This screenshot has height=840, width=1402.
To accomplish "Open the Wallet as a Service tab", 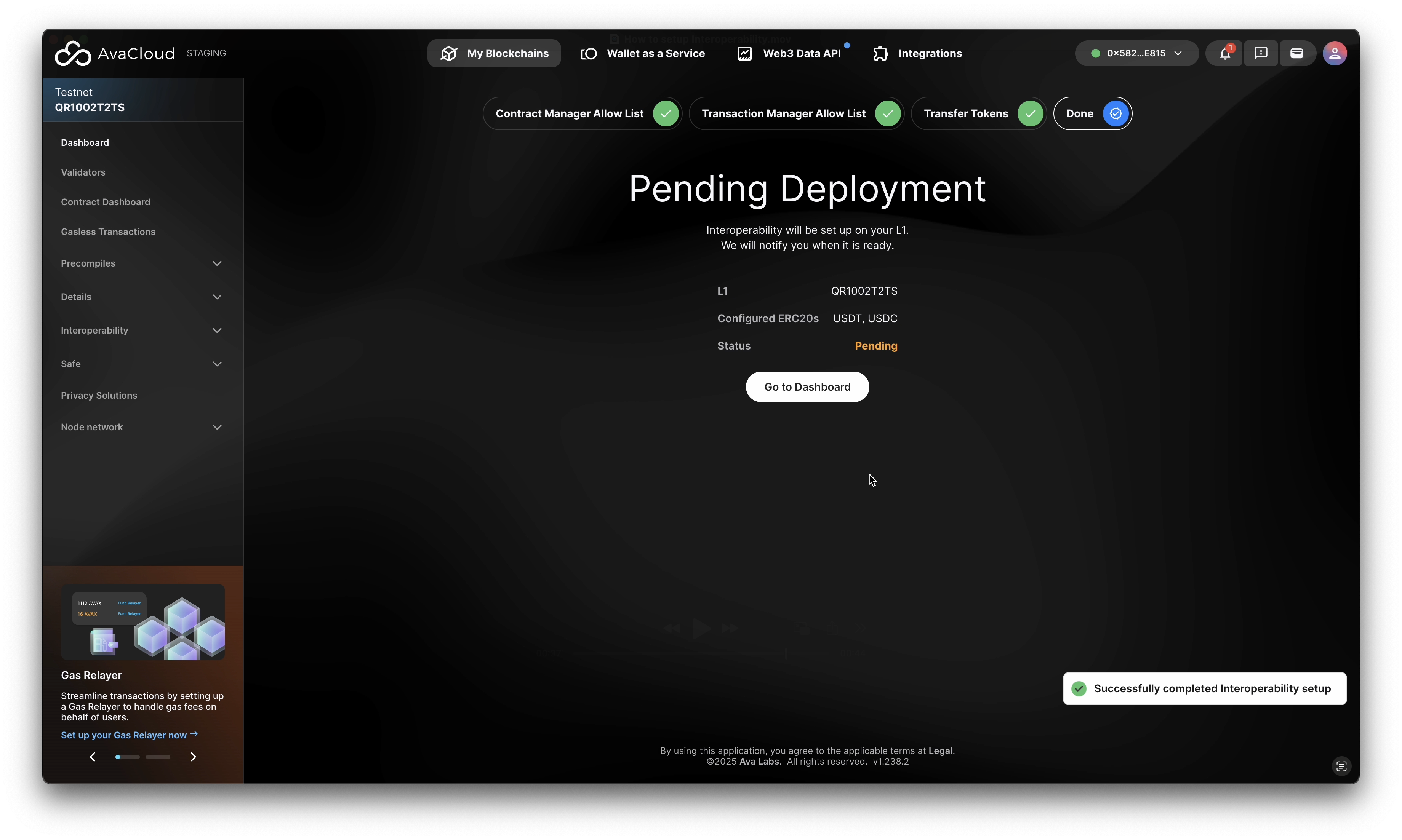I will [x=643, y=53].
